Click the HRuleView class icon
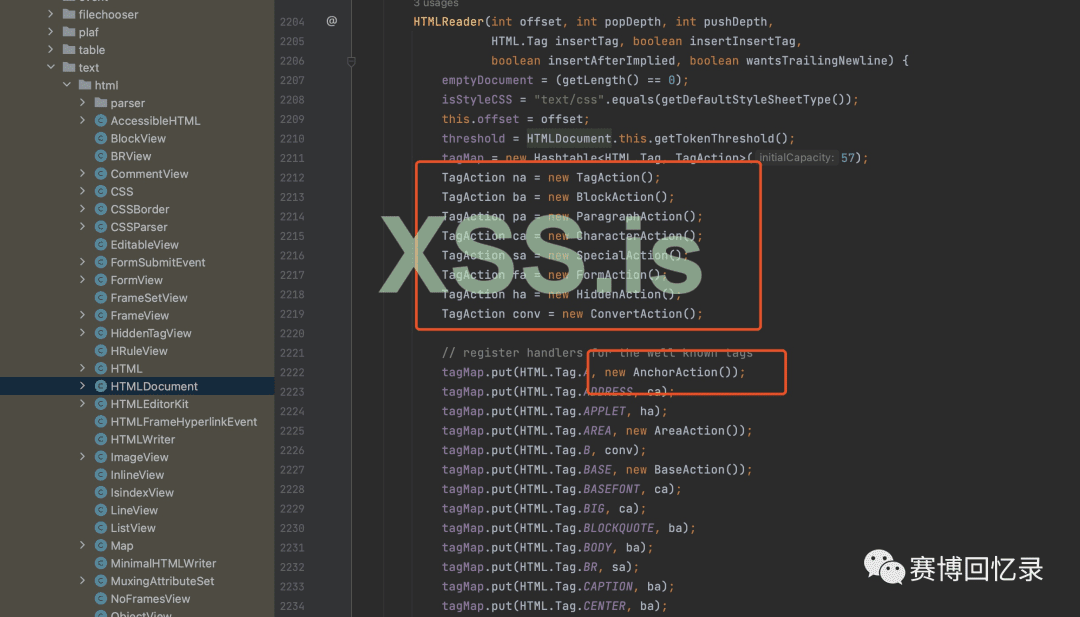The image size is (1080, 617). (x=101, y=351)
